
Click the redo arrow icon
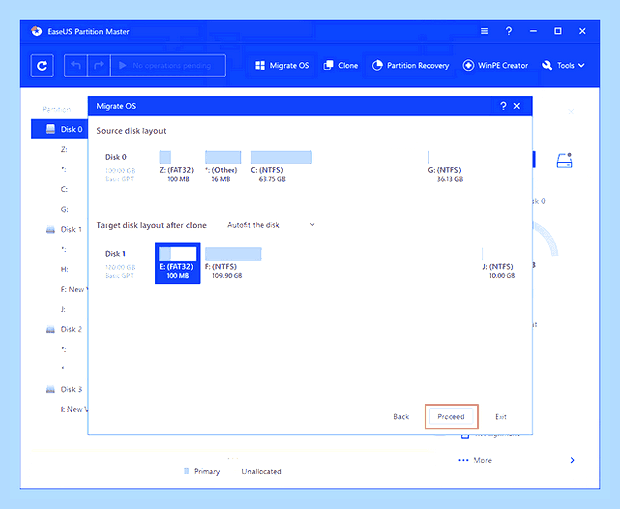click(x=98, y=66)
